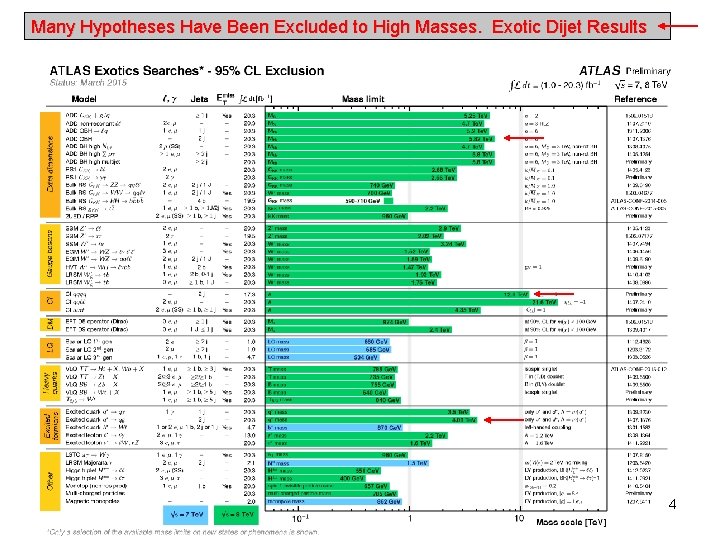
Task: Select the 'Gauge bosons' category label
Action: [50, 254]
